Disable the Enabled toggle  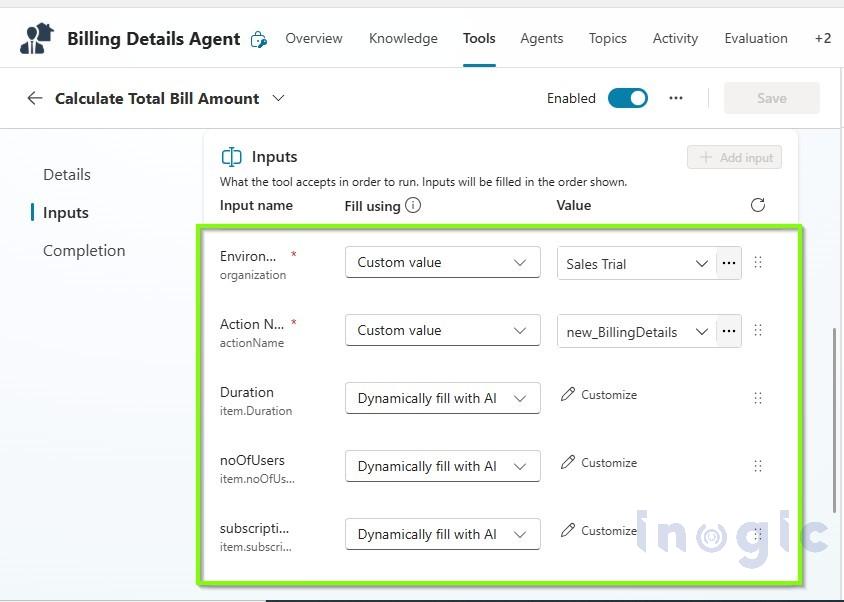tap(628, 98)
